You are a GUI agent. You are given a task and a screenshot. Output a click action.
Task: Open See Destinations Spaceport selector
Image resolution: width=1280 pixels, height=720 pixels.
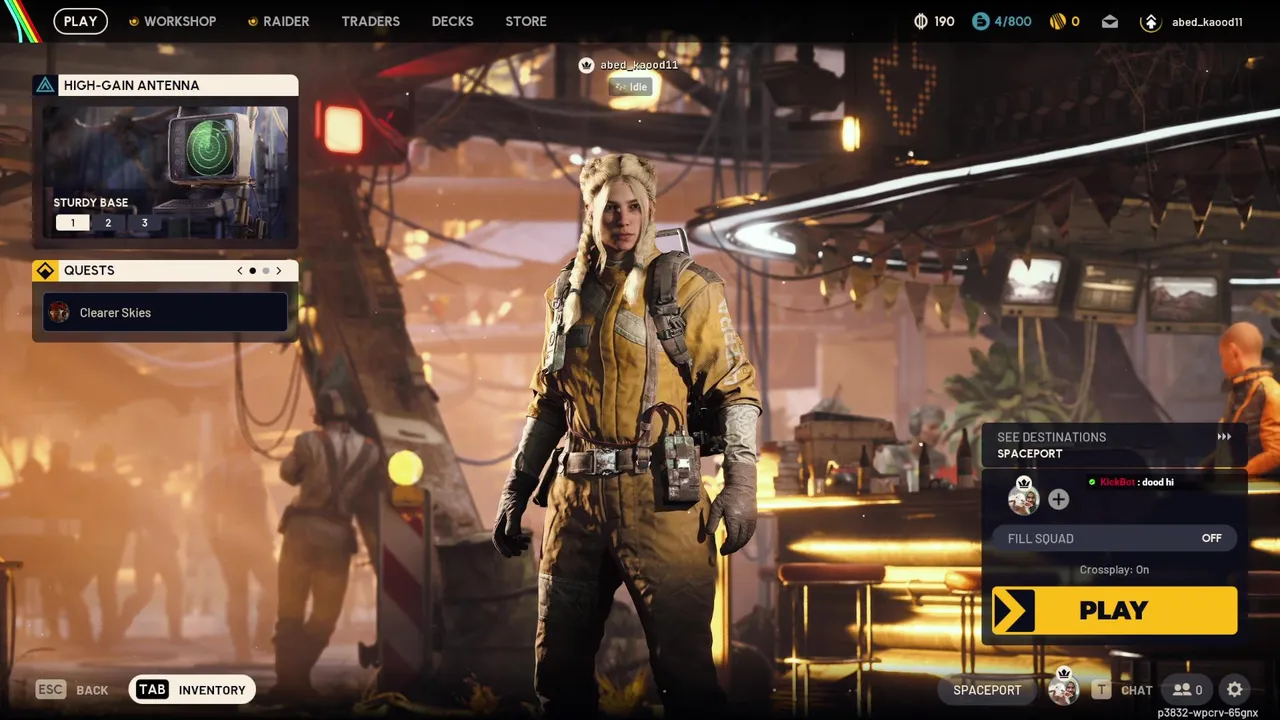[1114, 445]
